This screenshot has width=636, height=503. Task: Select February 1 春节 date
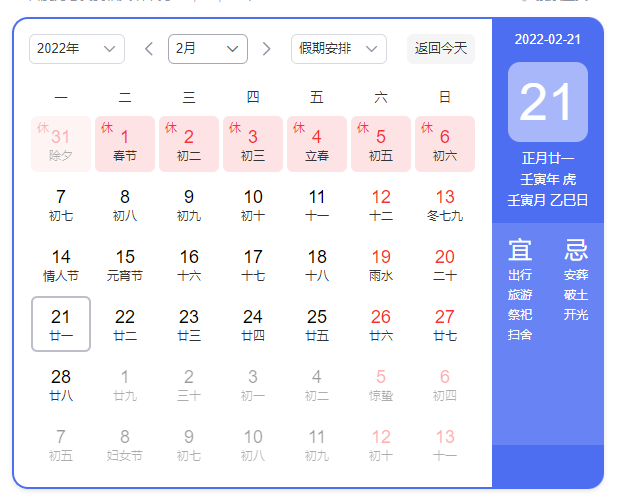click(125, 144)
